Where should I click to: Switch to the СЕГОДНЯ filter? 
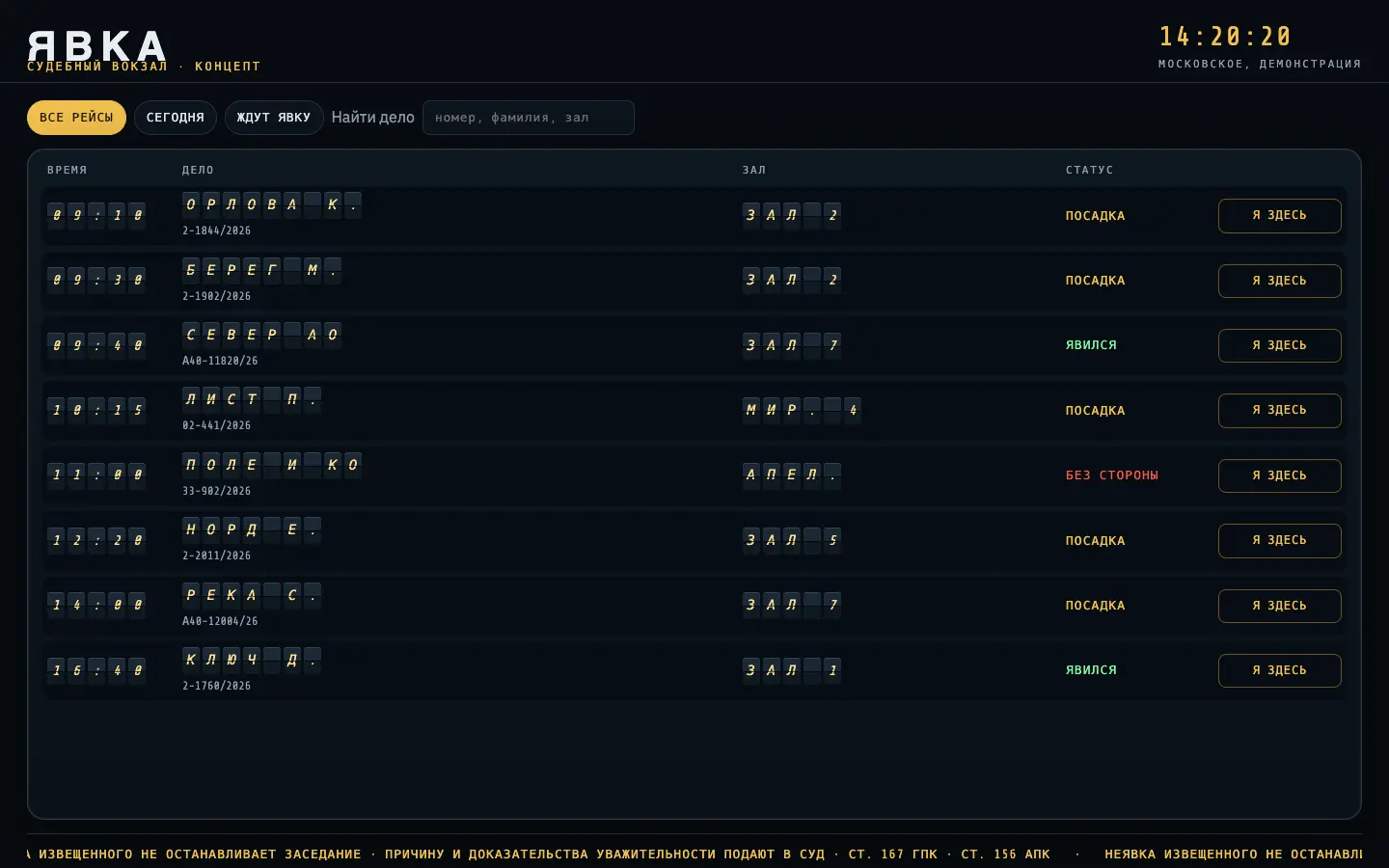pos(175,118)
